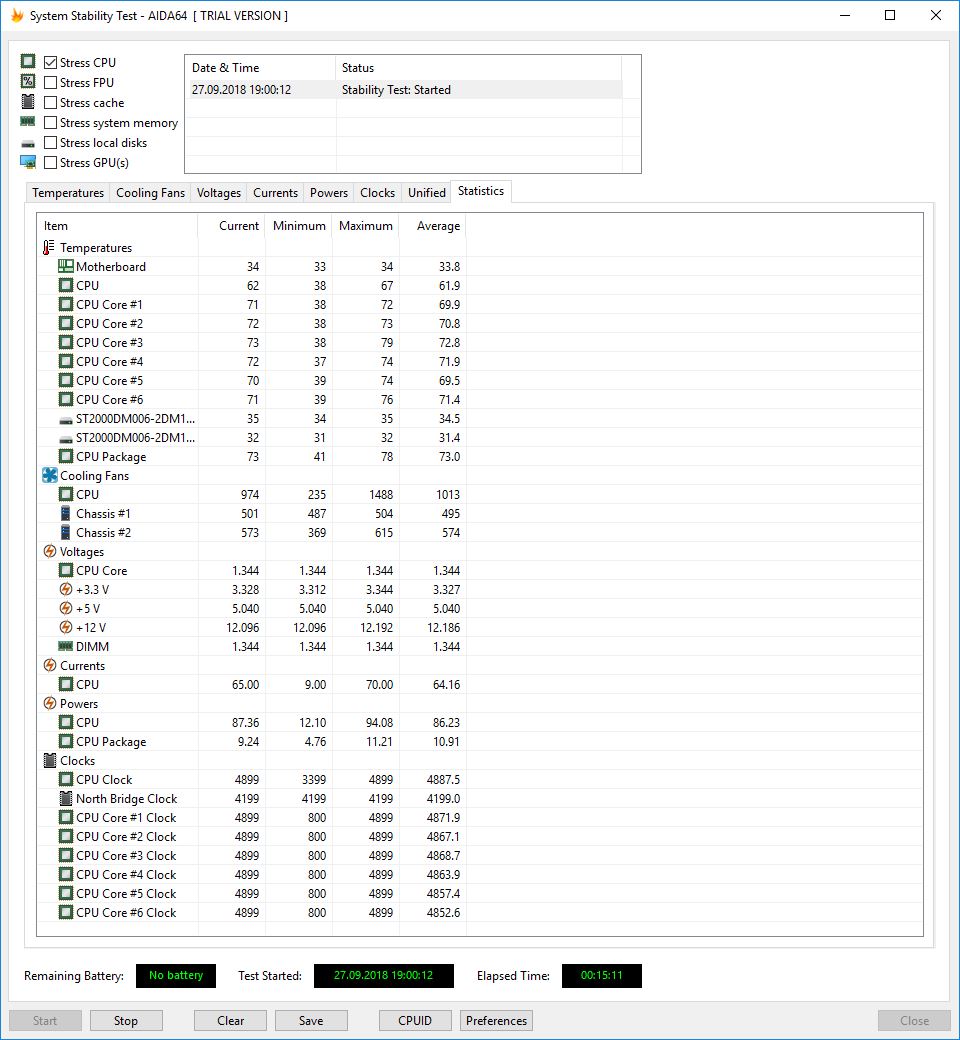Click the fan icon of Cooling Fans group
The height and width of the screenshot is (1040, 960).
point(50,476)
